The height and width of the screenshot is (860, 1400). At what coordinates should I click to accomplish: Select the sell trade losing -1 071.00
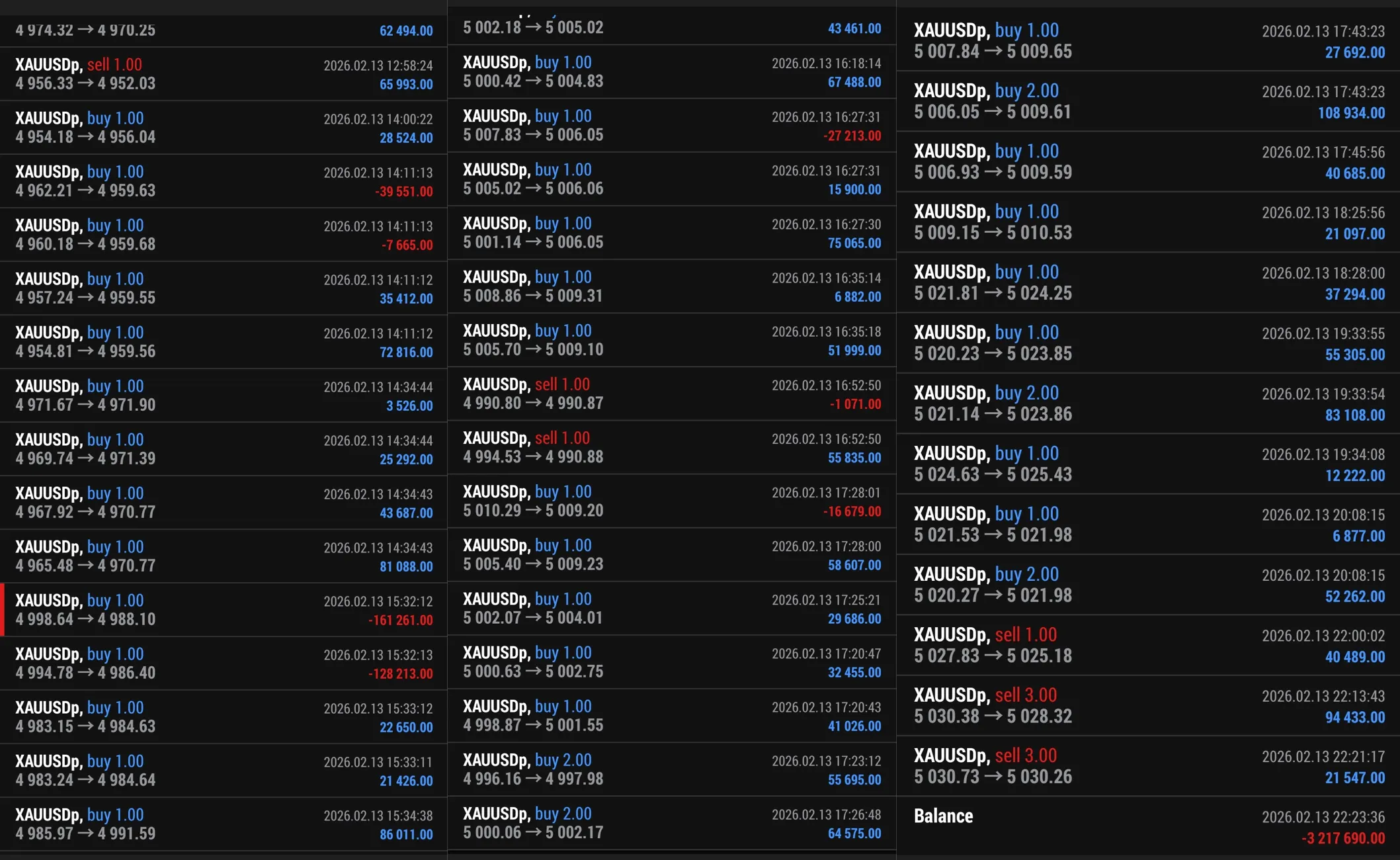click(671, 394)
